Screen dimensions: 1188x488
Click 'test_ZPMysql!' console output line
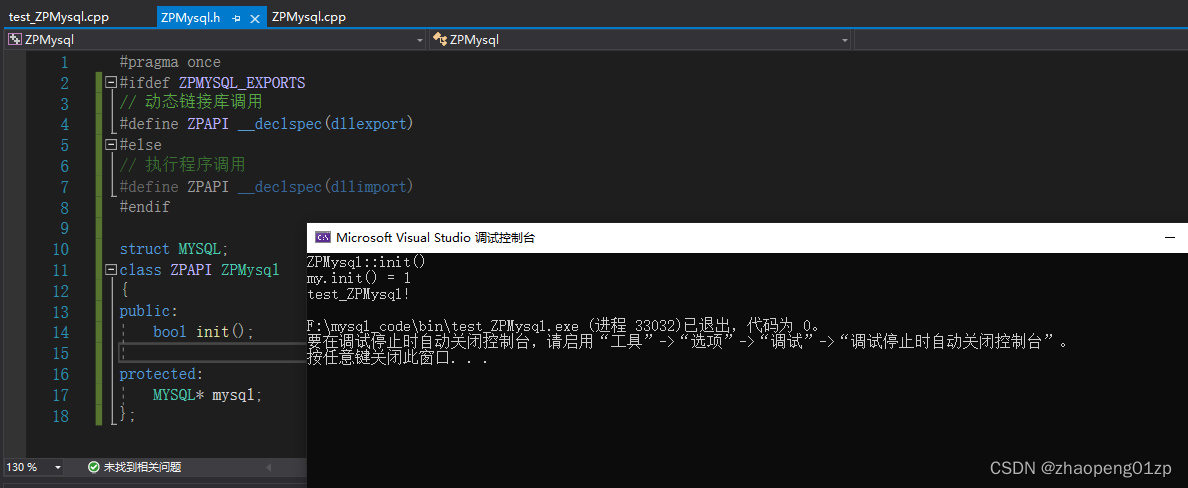(x=359, y=294)
